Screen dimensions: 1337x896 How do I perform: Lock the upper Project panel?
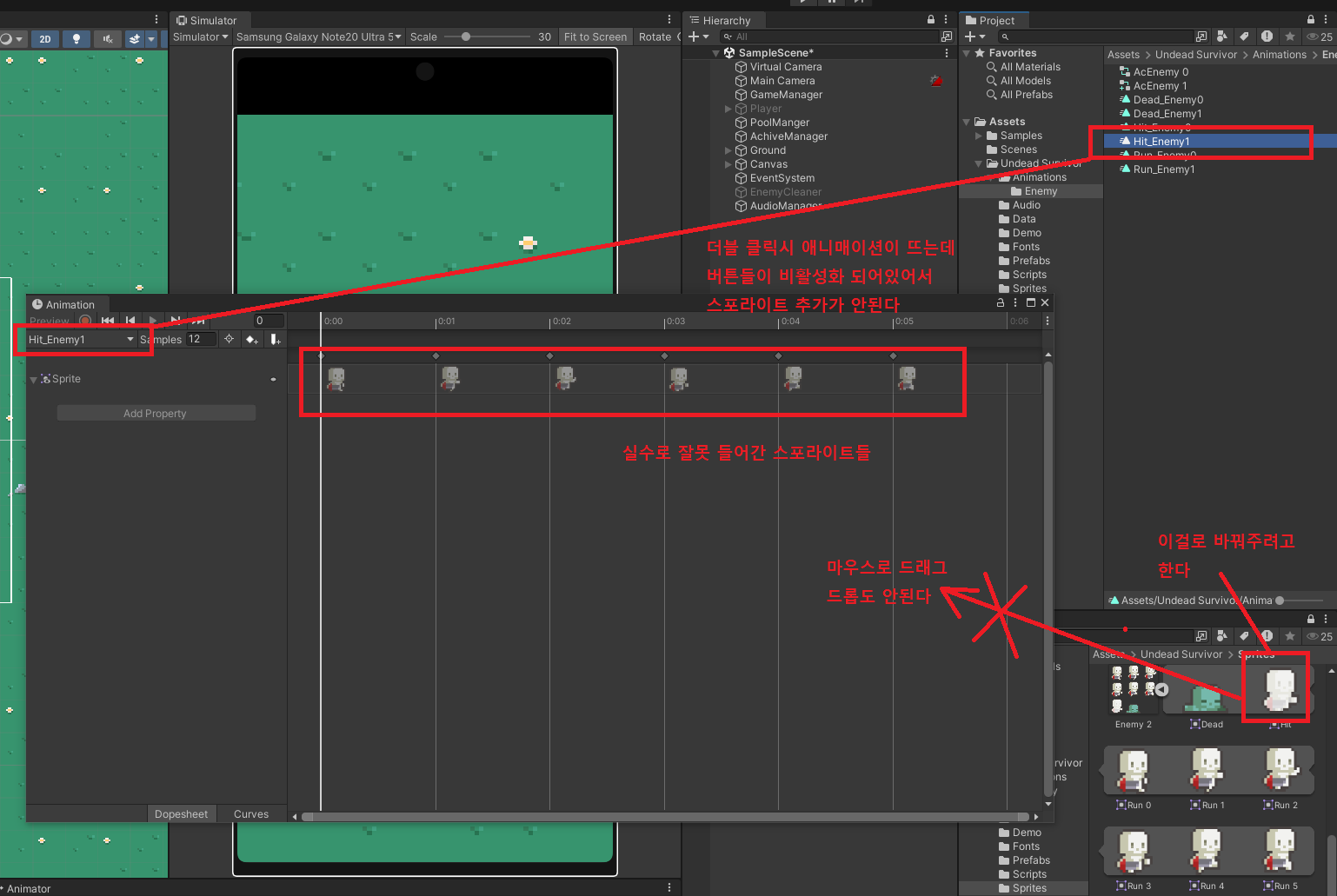[x=1311, y=19]
